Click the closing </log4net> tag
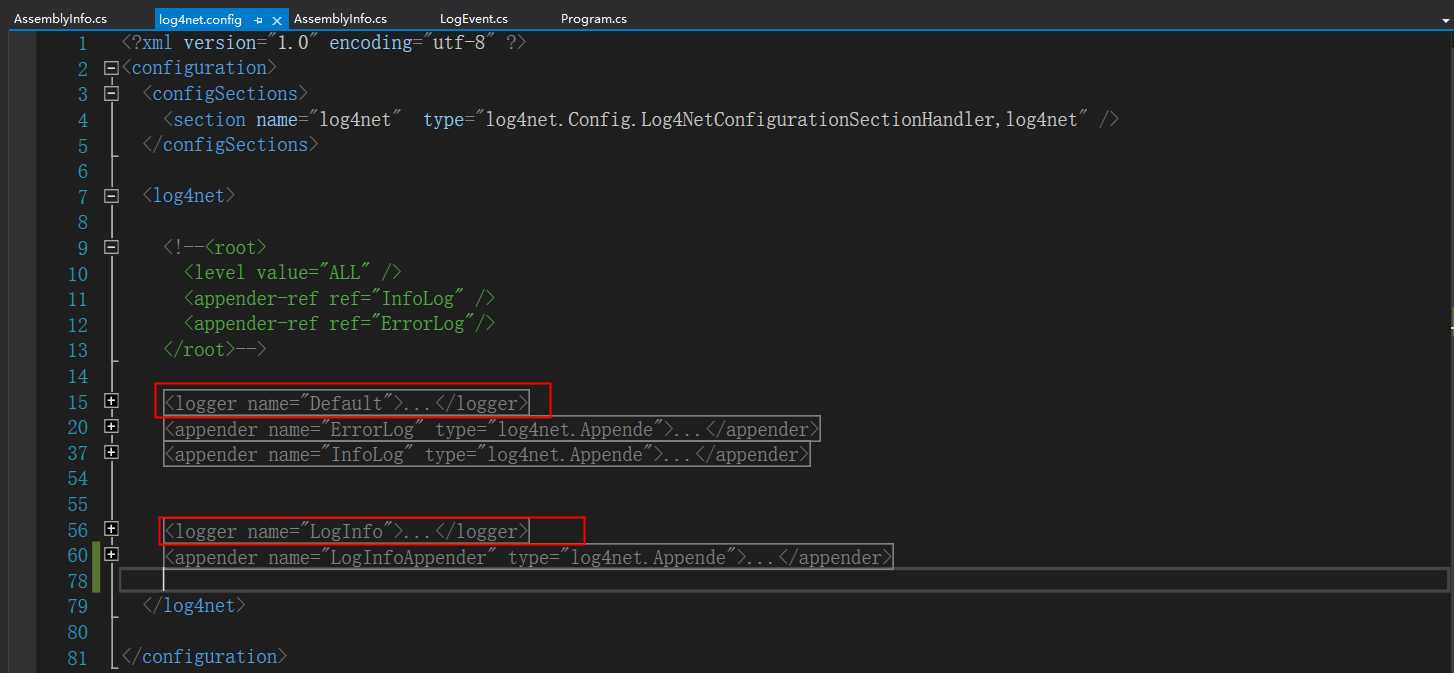 click(194, 605)
